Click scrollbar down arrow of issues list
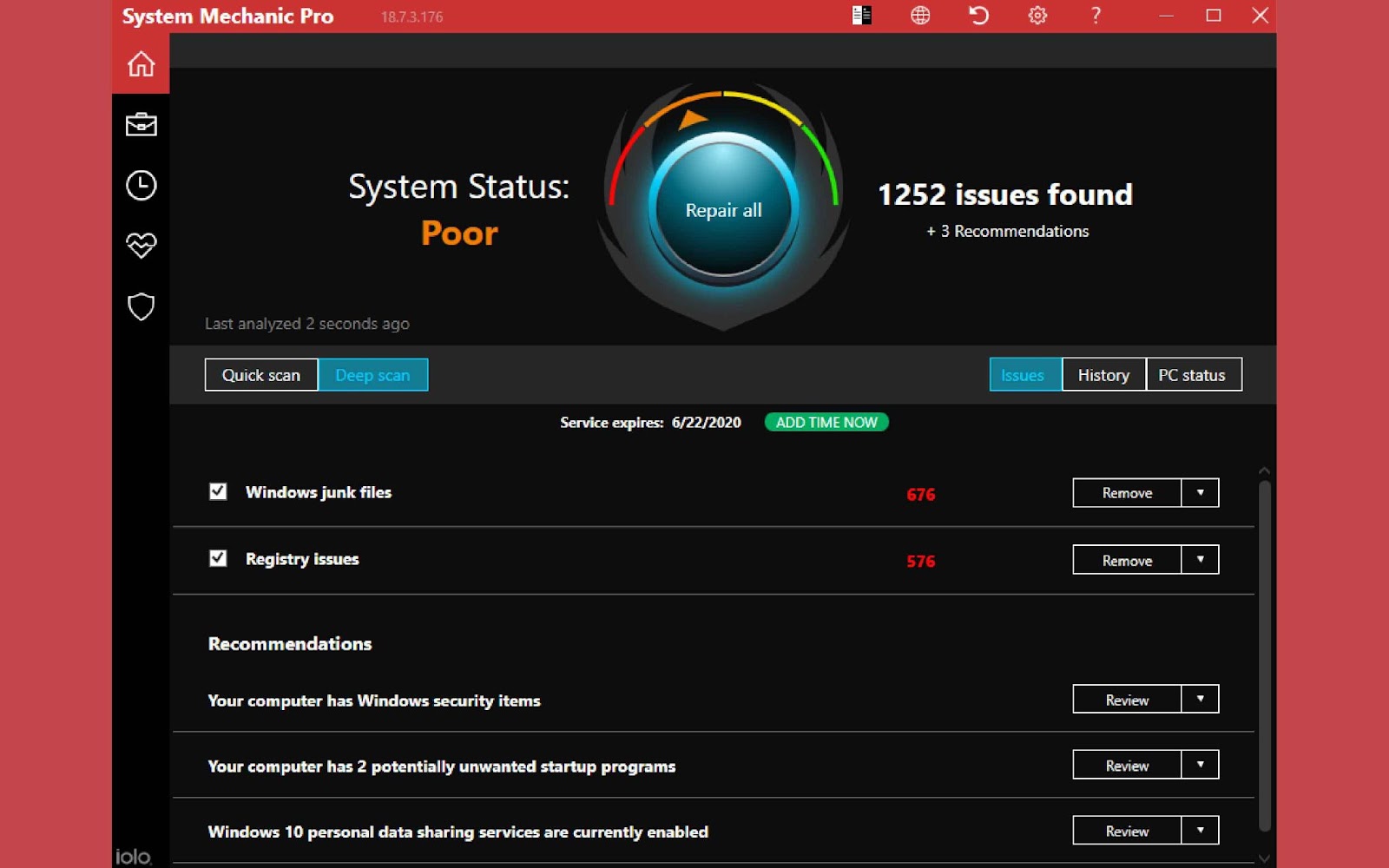The height and width of the screenshot is (868, 1389). point(1264,858)
